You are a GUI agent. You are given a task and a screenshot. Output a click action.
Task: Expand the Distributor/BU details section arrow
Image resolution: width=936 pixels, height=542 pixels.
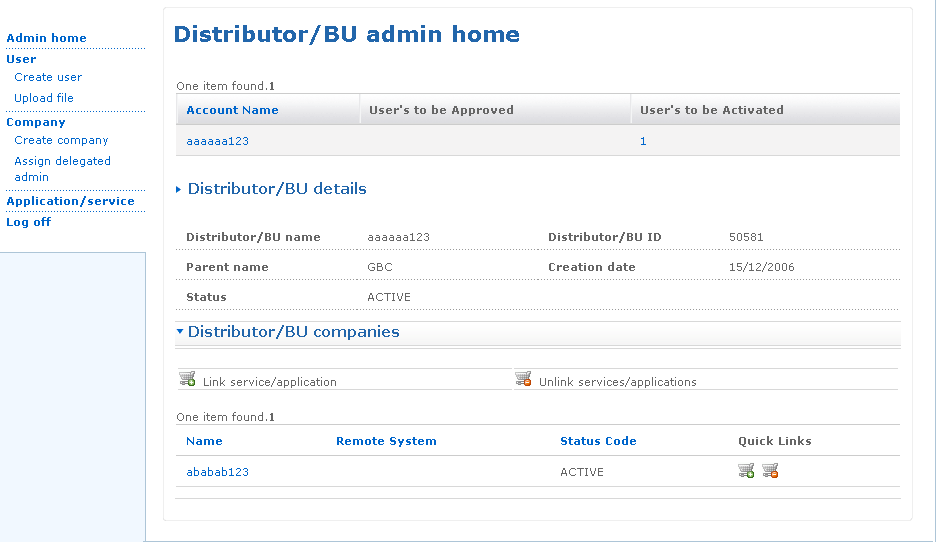click(178, 189)
